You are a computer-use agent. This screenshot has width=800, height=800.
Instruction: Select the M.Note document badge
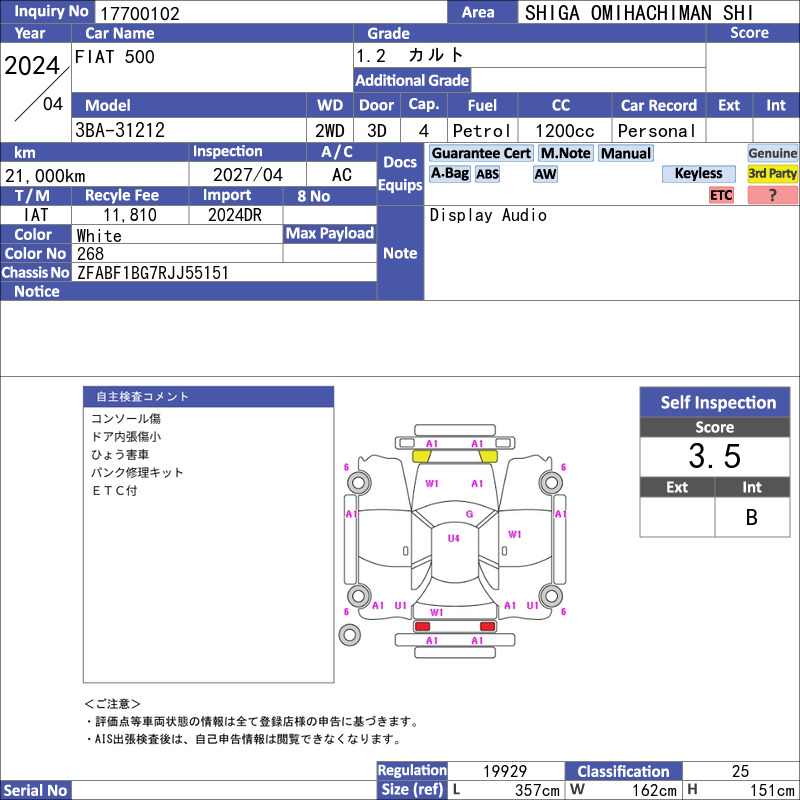[x=566, y=153]
